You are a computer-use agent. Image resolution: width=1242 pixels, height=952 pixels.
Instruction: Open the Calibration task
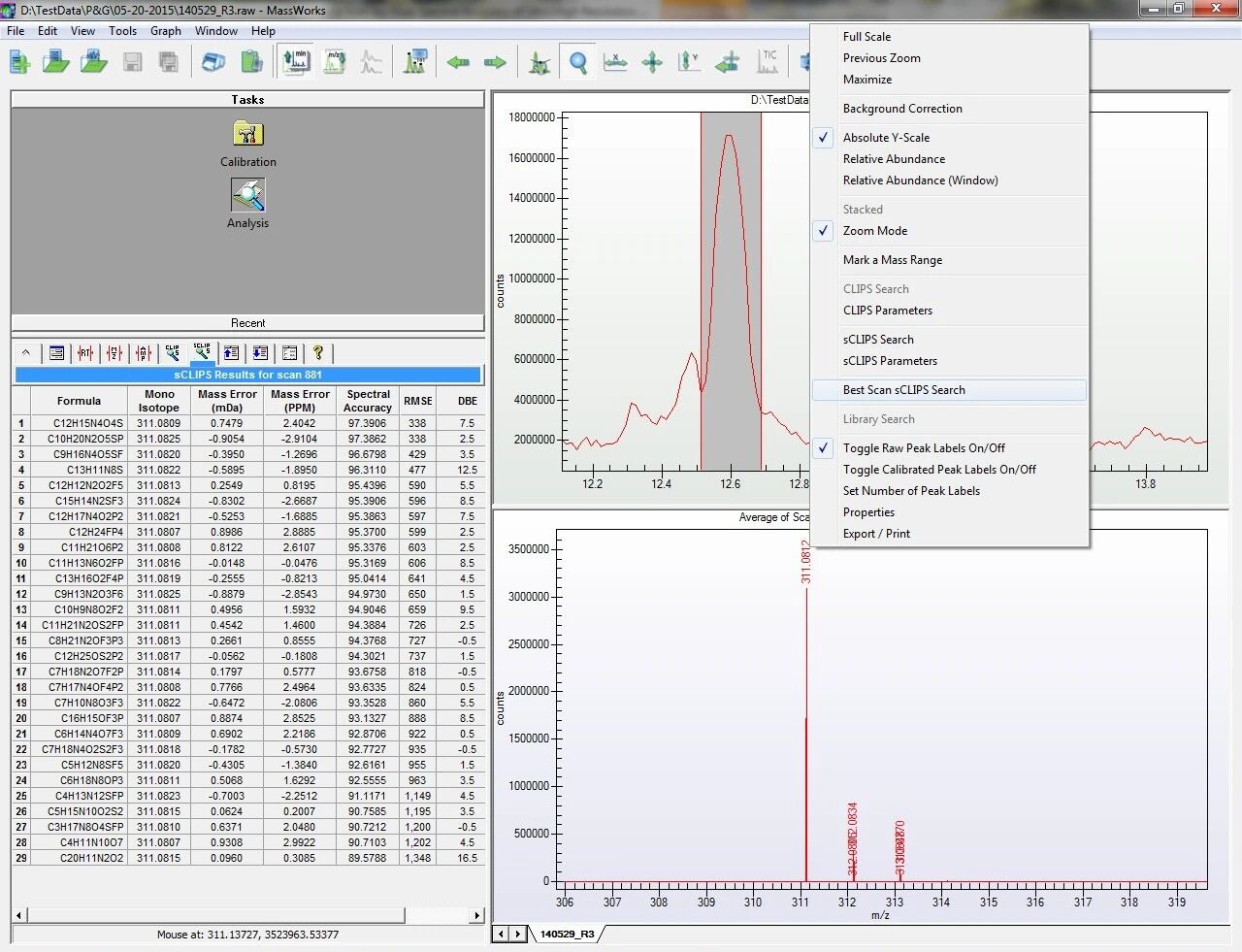(x=248, y=144)
